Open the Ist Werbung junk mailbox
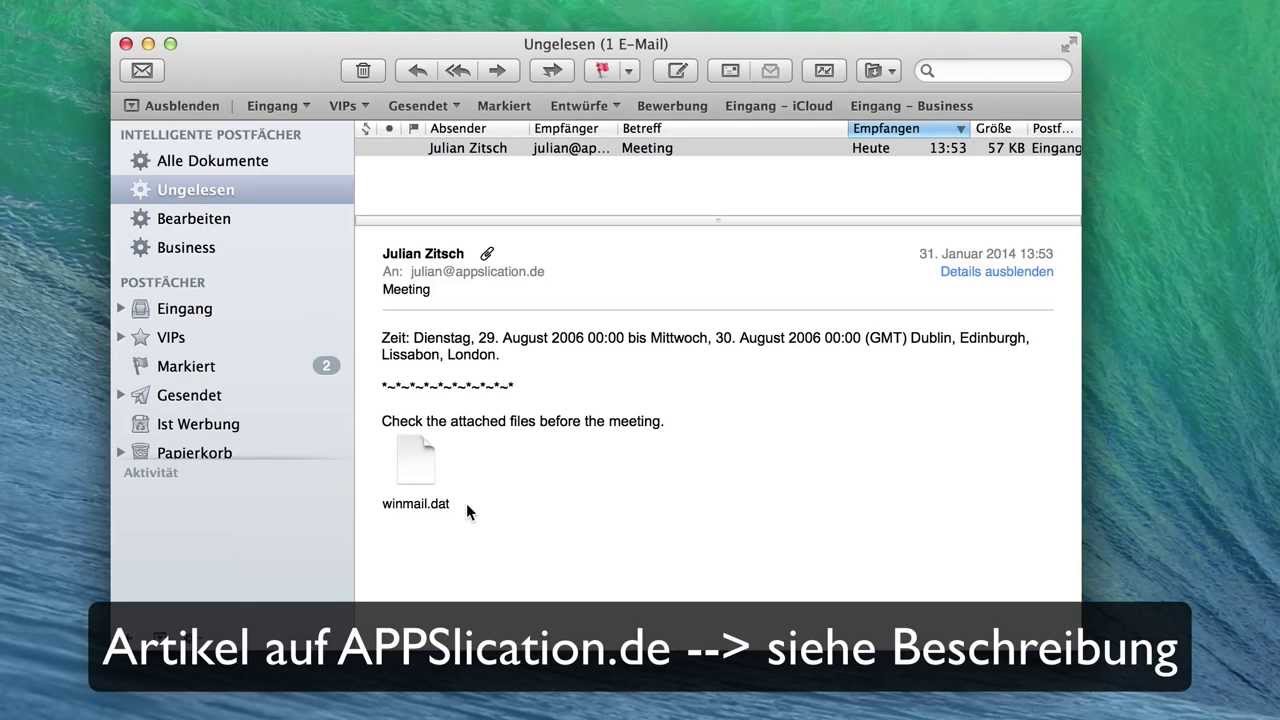Screen dimensions: 1280x720 point(198,425)
